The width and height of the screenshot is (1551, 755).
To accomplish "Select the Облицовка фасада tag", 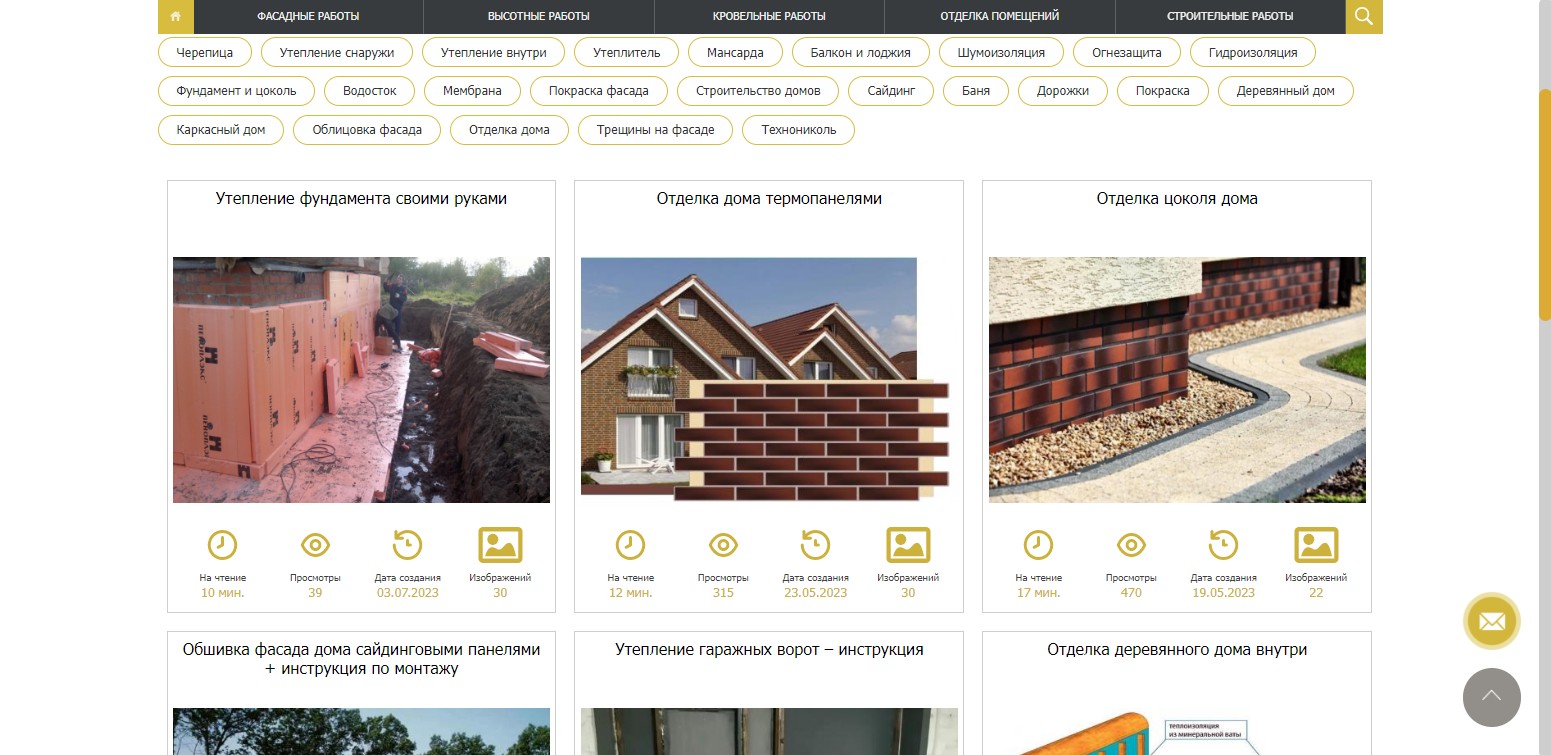I will [367, 130].
